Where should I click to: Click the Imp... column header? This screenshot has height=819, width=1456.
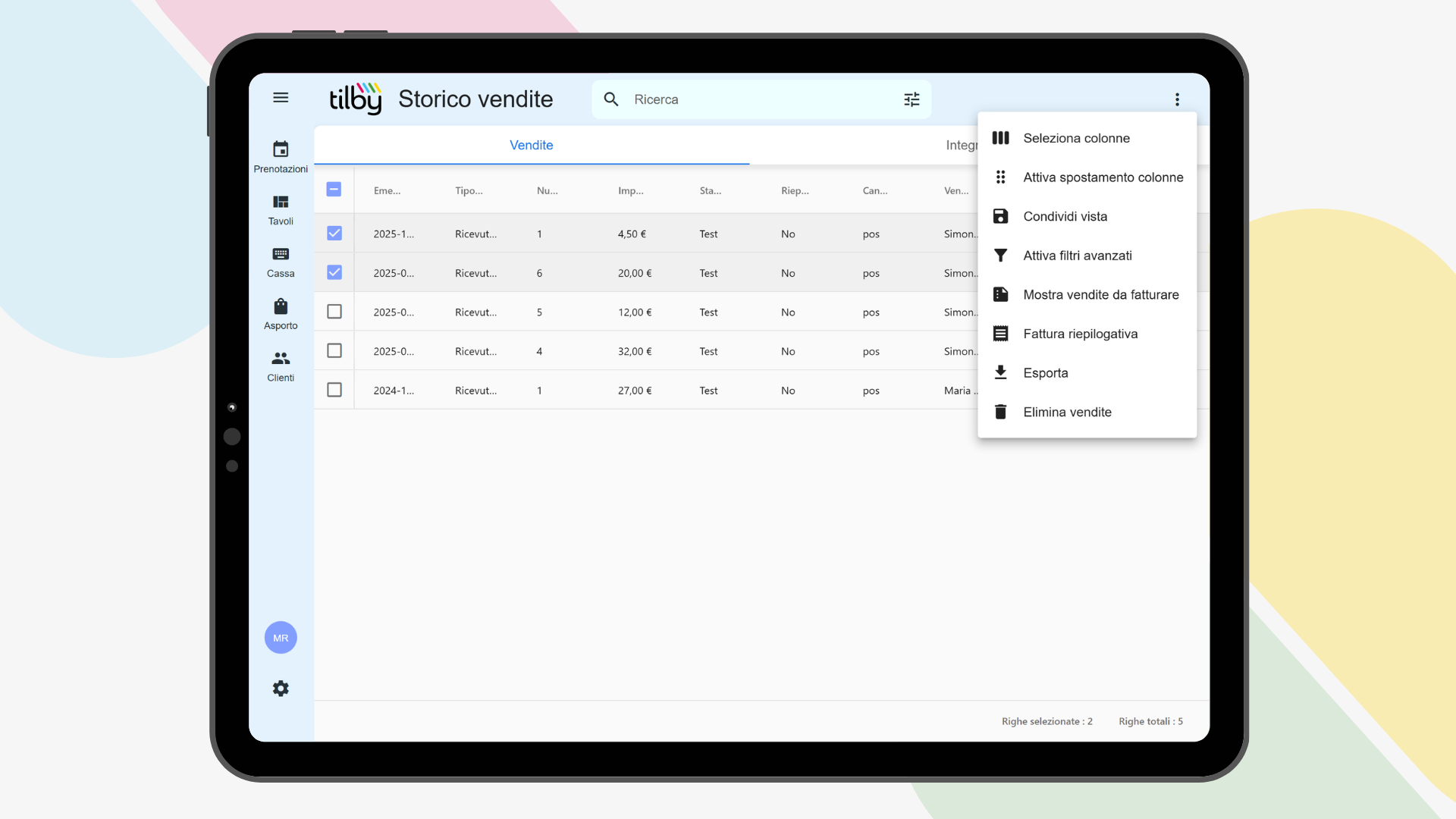631,191
